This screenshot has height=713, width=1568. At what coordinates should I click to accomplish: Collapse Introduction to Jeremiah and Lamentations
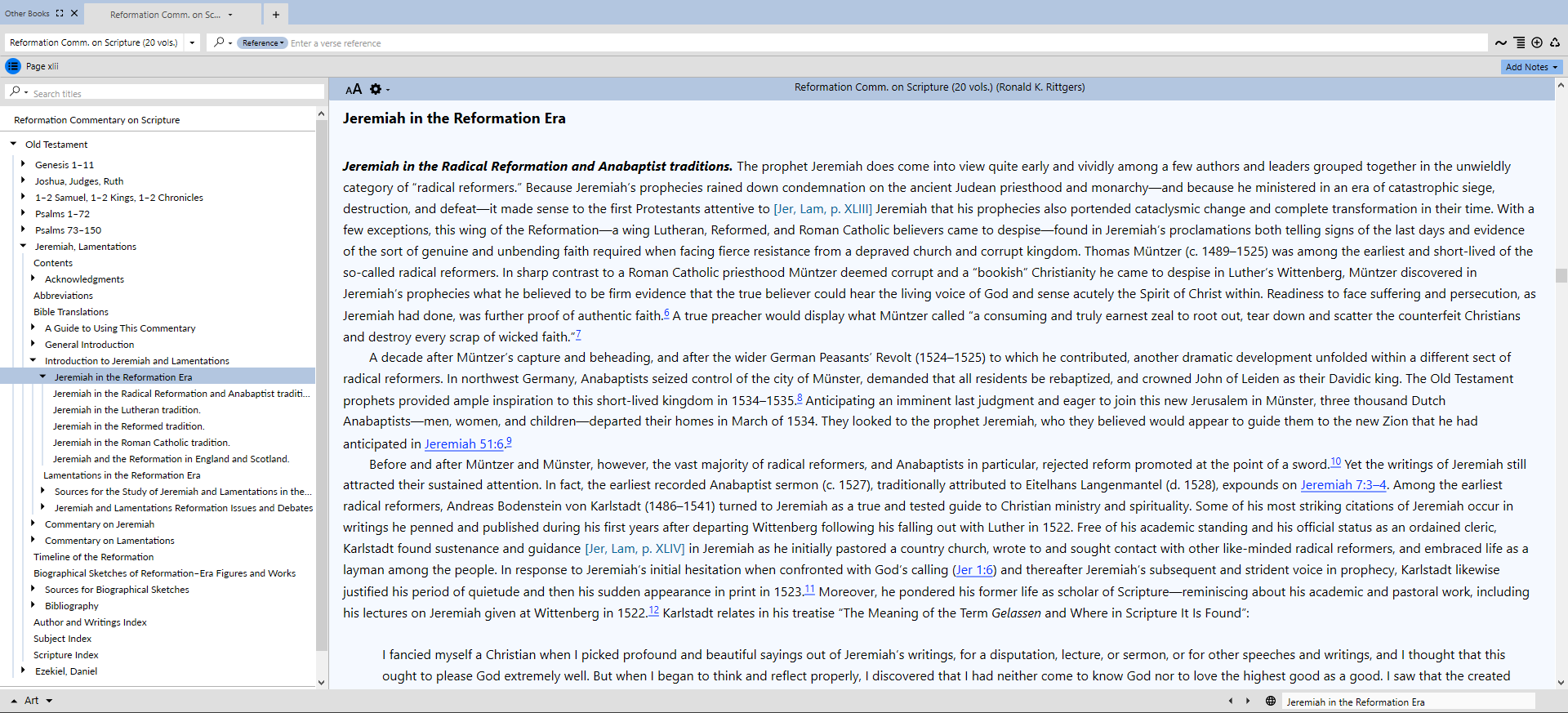click(x=33, y=360)
